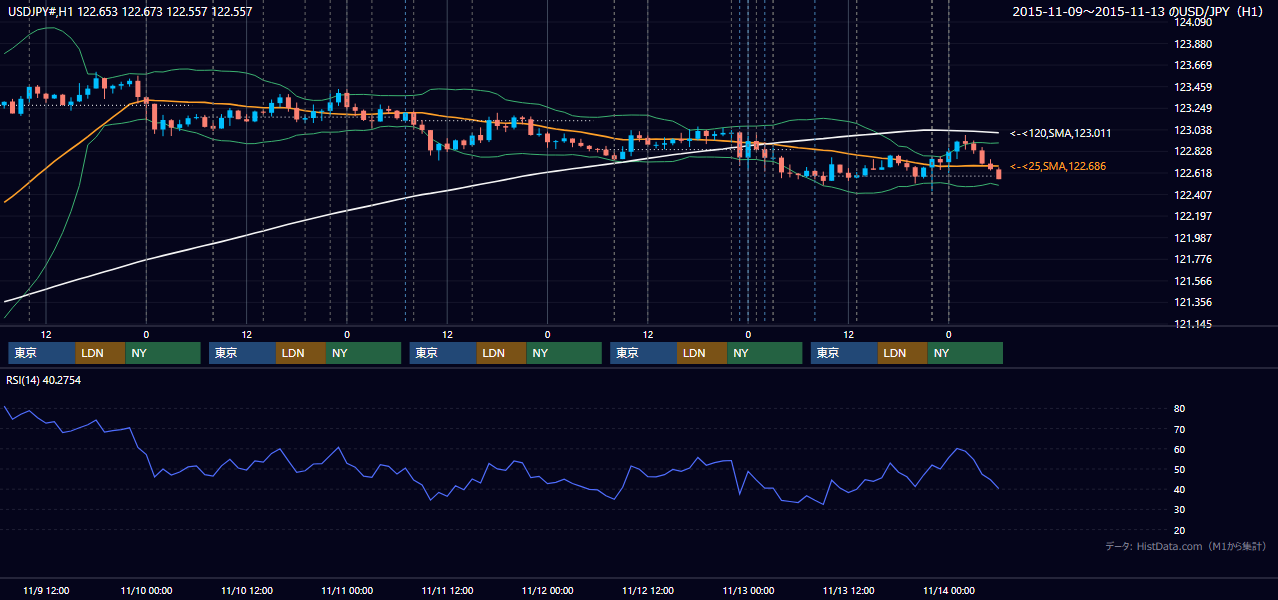
Task: Click the 11/14 00:00 time axis label
Action: tap(949, 590)
